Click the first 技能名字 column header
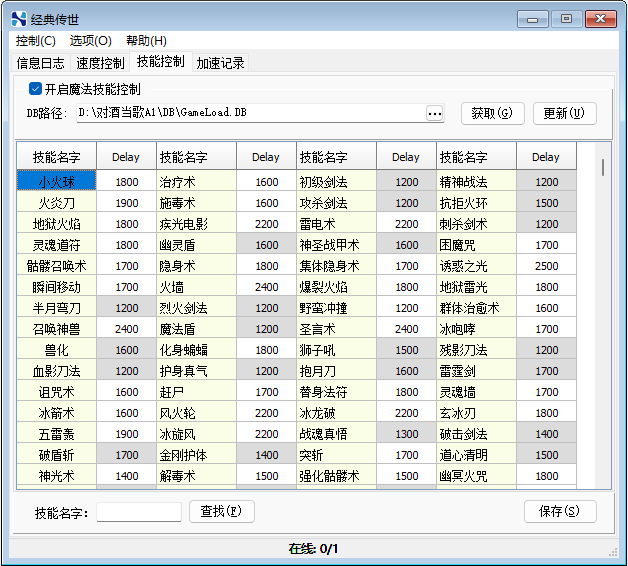This screenshot has width=628, height=566. pyautogui.click(x=56, y=157)
